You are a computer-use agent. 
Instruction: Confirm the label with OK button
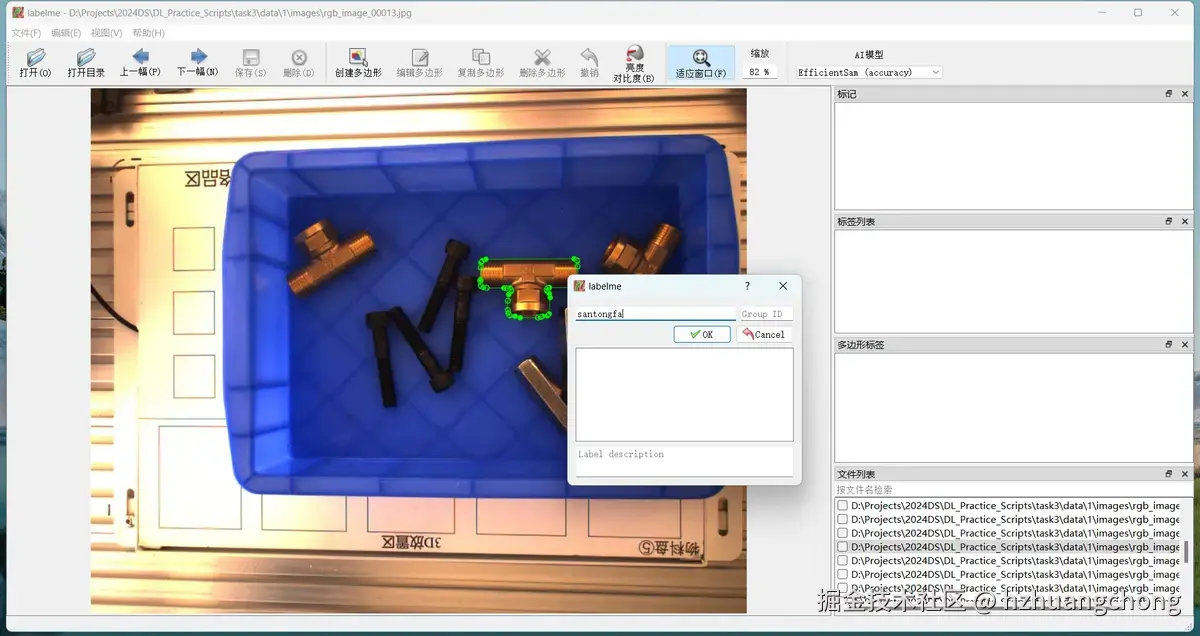[x=702, y=334]
